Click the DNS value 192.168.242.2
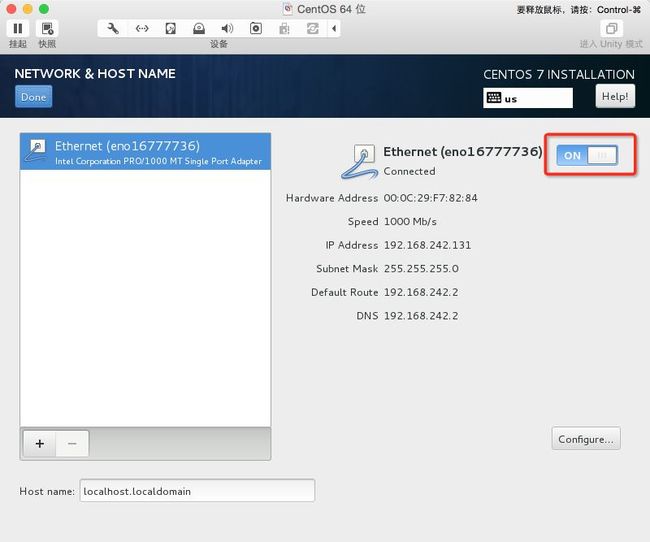Screen dimensions: 650x542 coord(421,316)
